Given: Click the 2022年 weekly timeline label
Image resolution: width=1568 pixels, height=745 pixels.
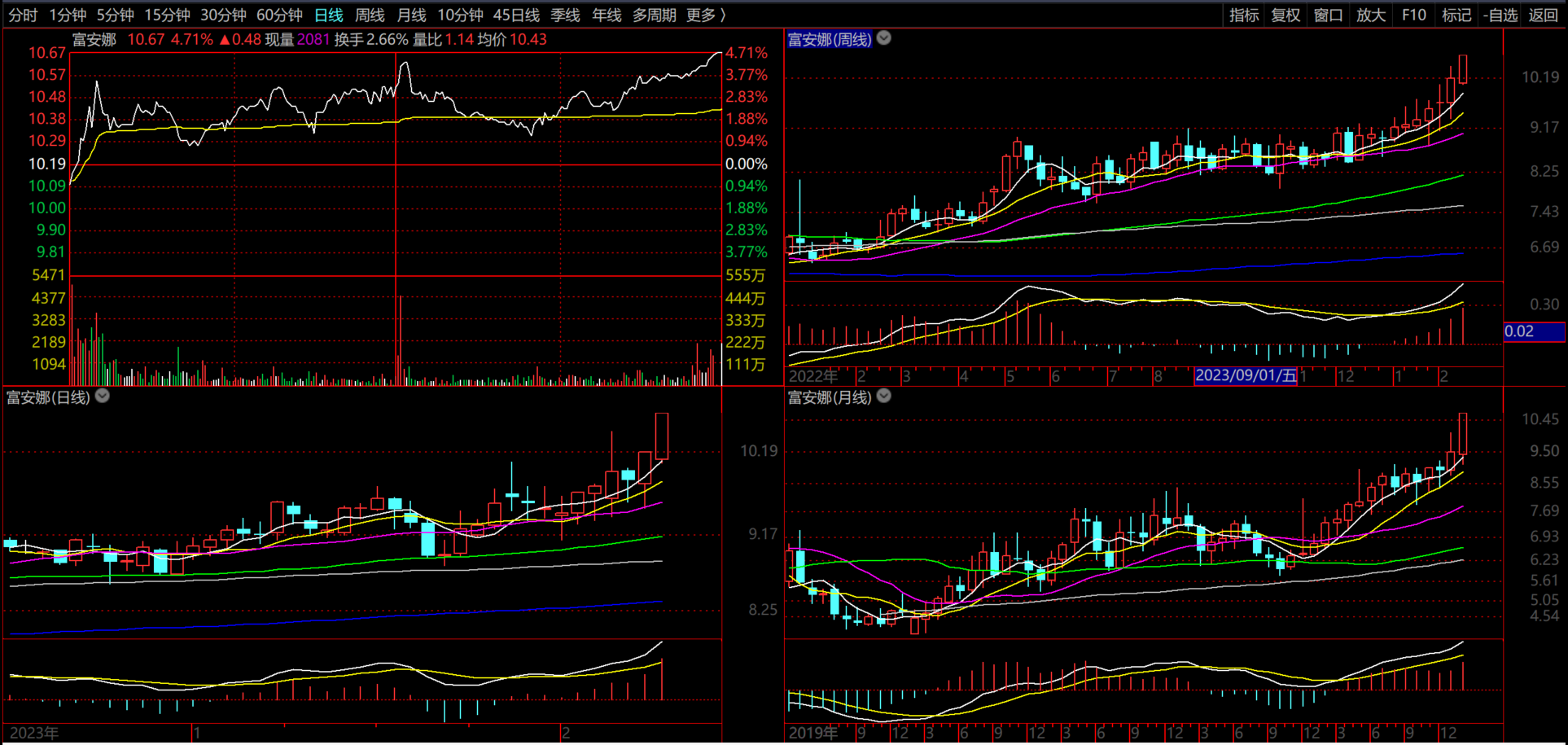Looking at the screenshot, I should click(812, 376).
